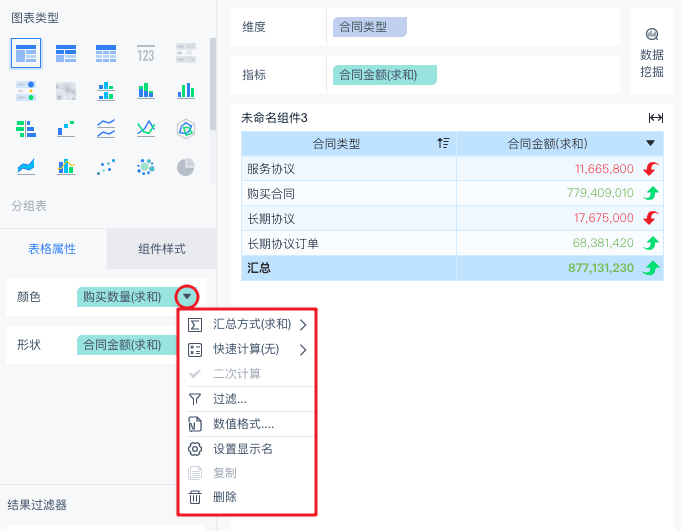The height and width of the screenshot is (531, 681).
Task: Click the 长期协议 table row cell
Action: point(349,218)
